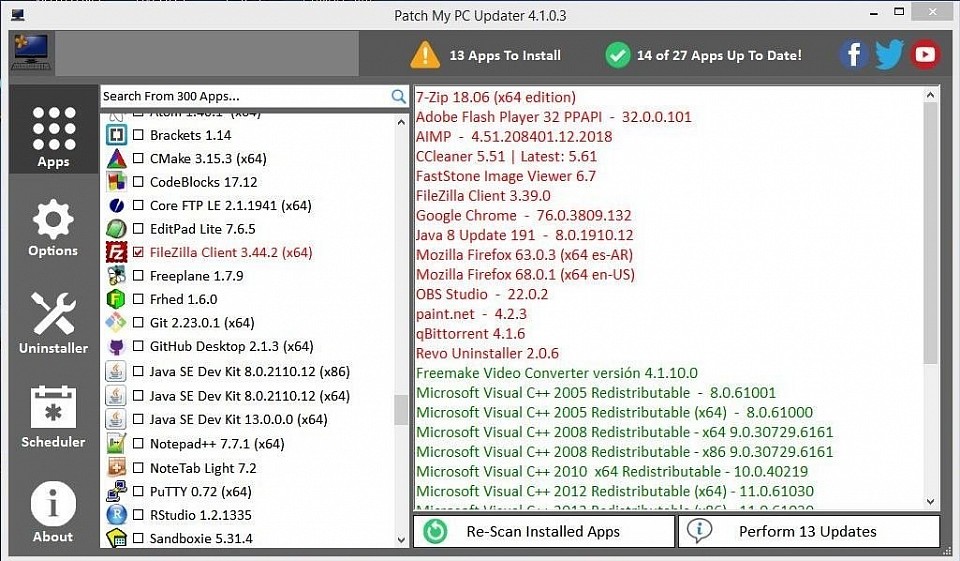
Task: Click installed apps list scroll up arrow
Action: pyautogui.click(x=931, y=95)
